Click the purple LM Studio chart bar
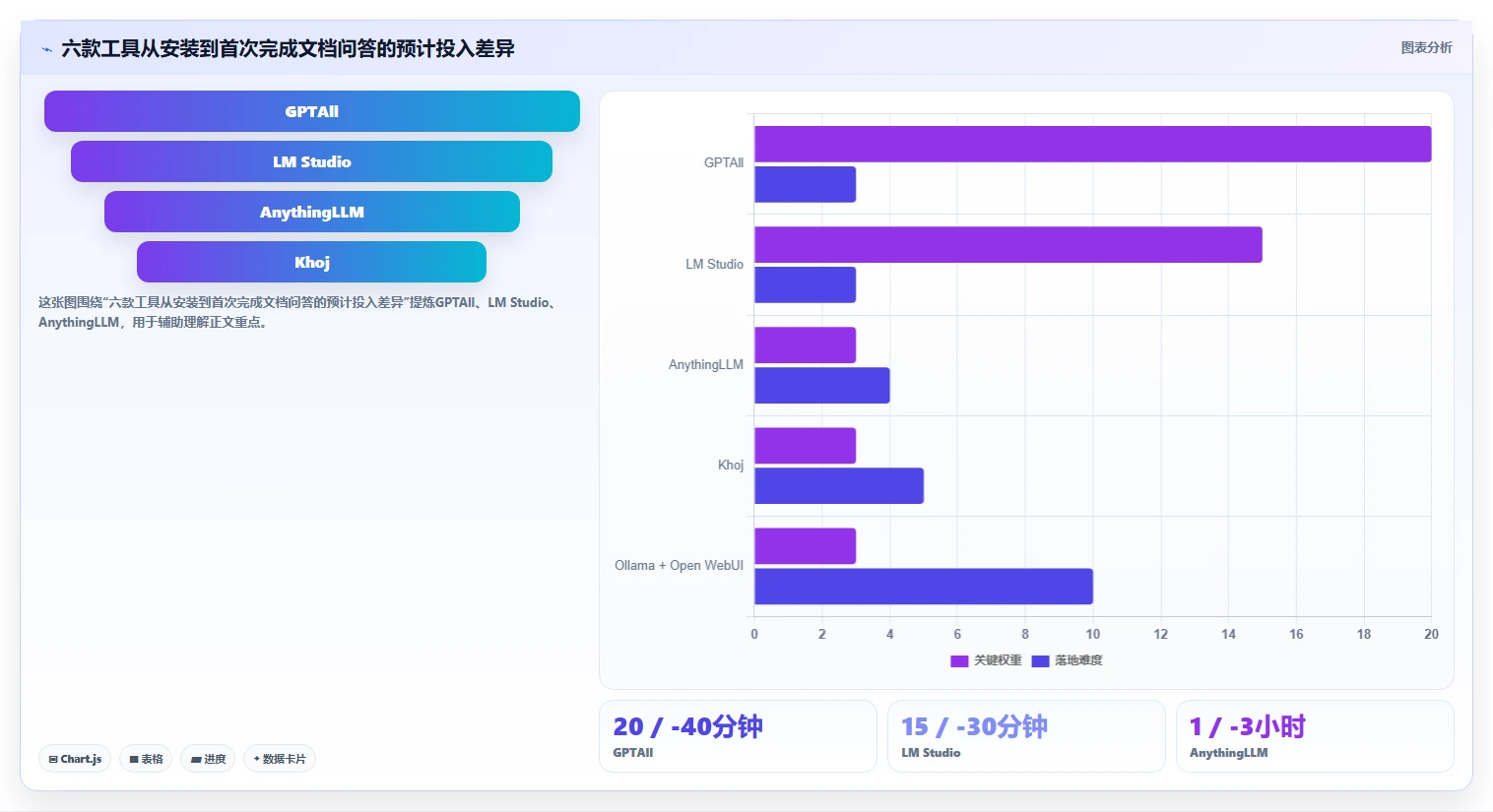 point(1007,244)
